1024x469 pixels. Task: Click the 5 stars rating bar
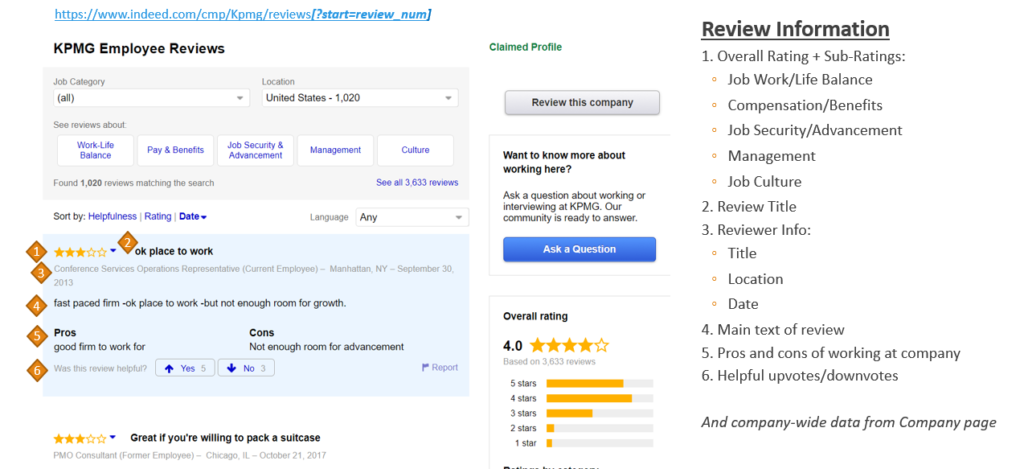coord(599,383)
